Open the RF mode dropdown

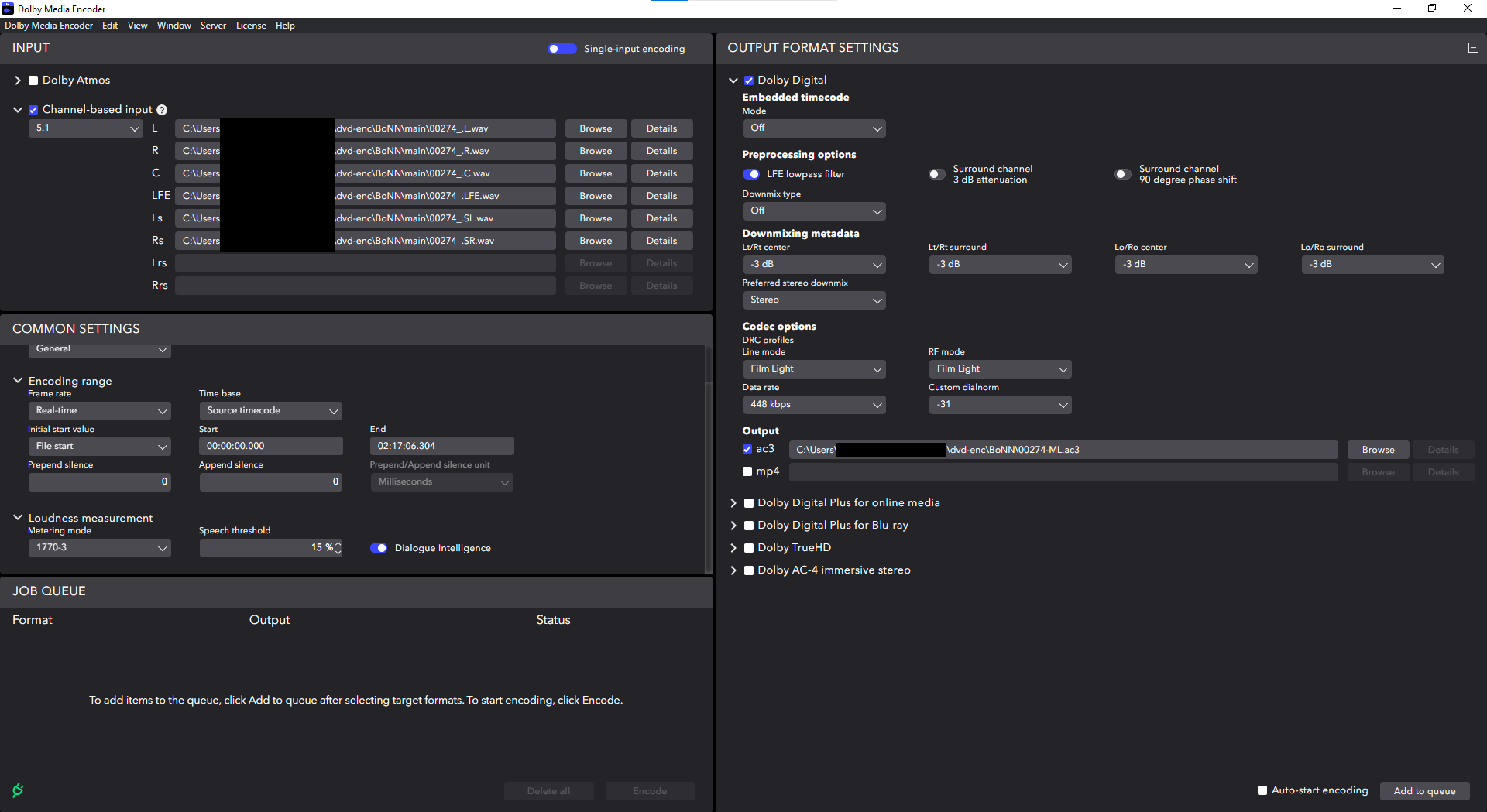pos(1000,369)
